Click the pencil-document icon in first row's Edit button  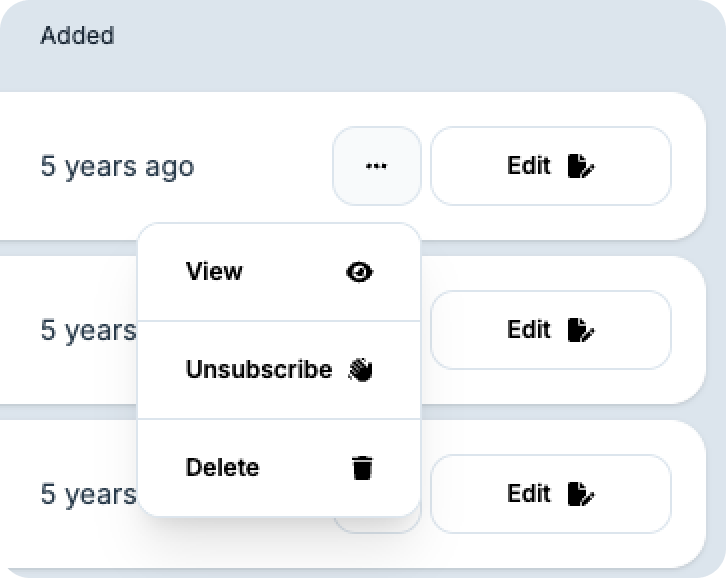coord(581,166)
